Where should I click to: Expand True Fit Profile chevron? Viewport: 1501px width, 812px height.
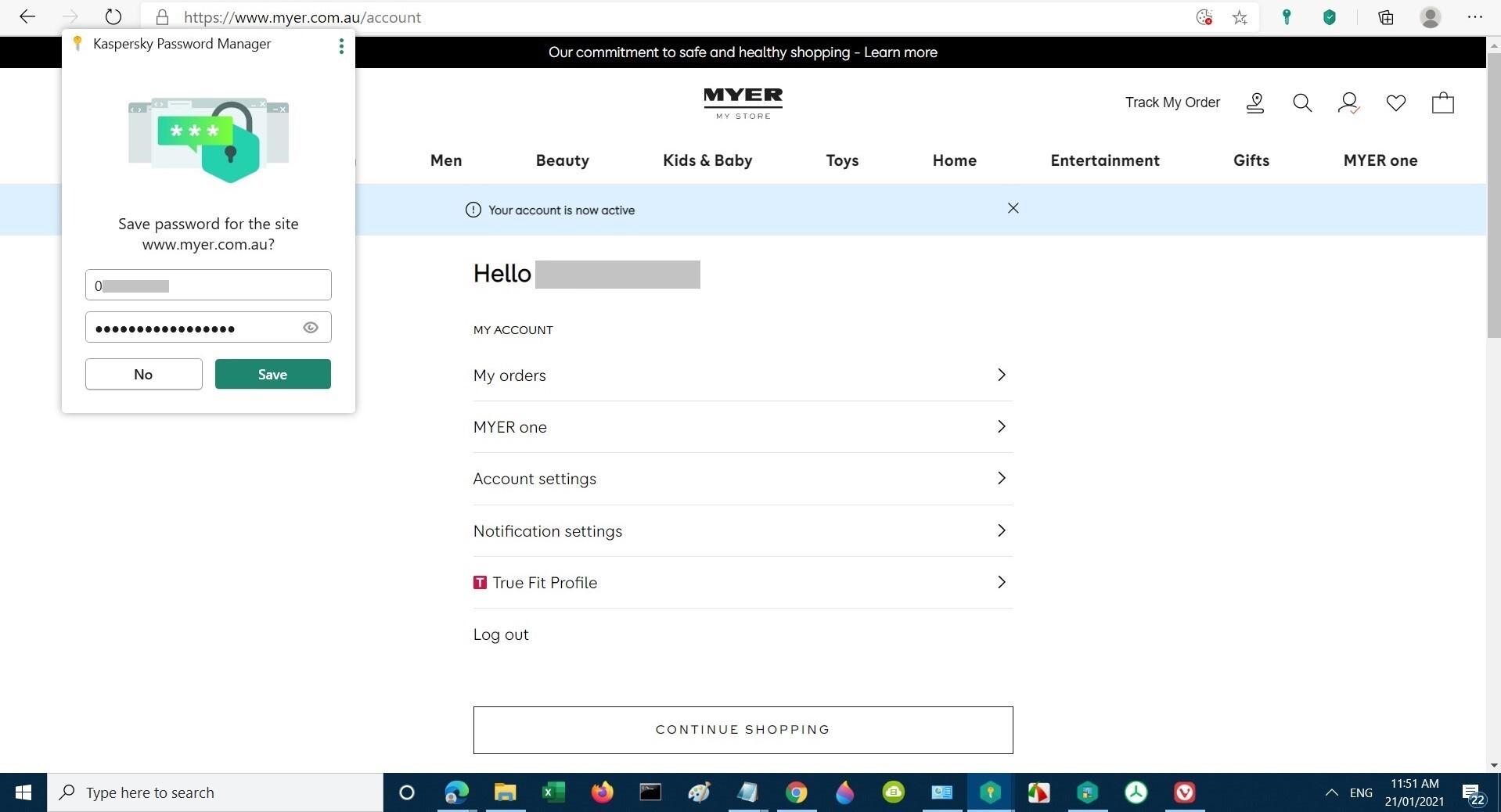[1001, 582]
